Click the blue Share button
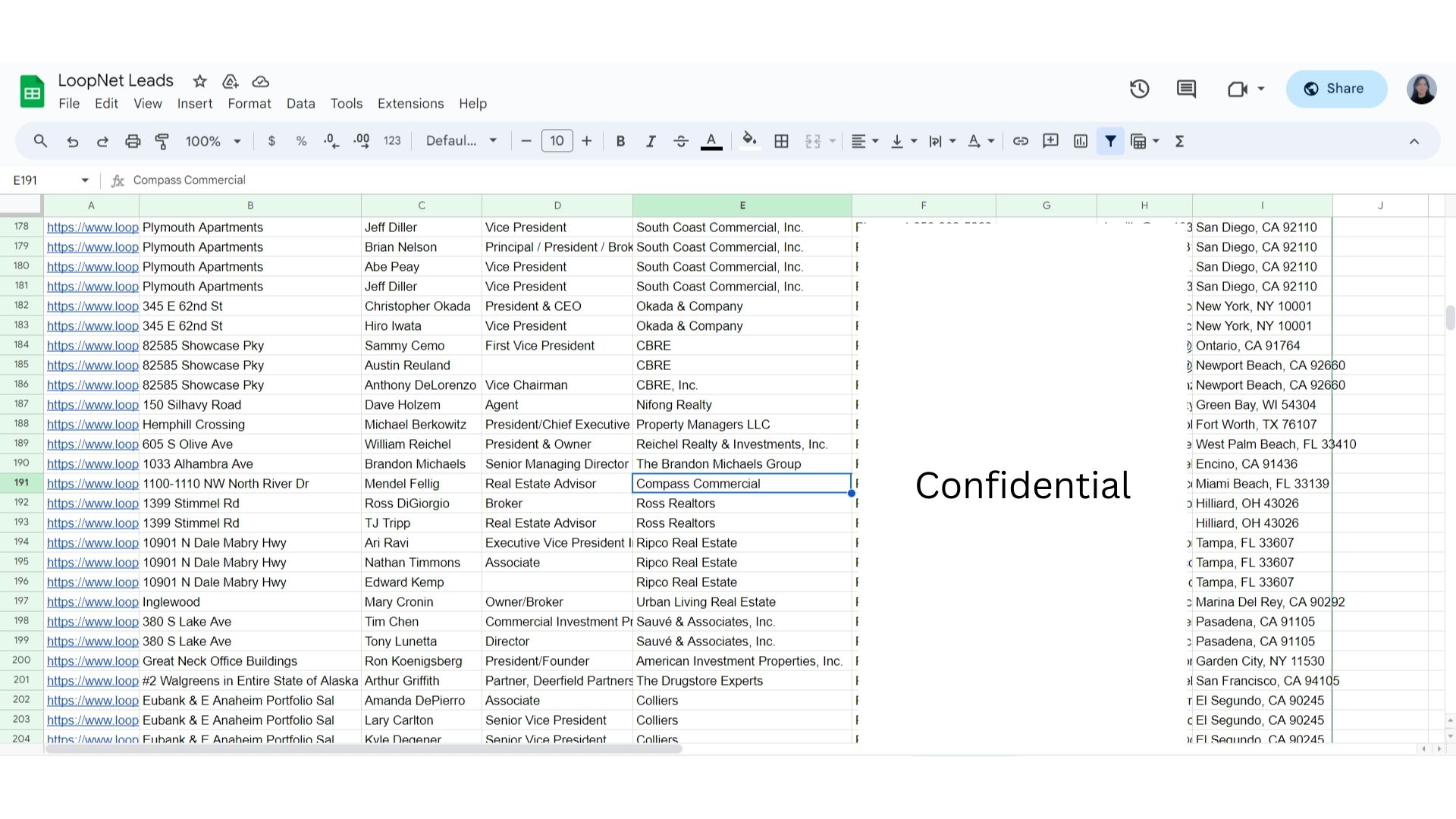Viewport: 1456px width, 819px height. pos(1336,89)
